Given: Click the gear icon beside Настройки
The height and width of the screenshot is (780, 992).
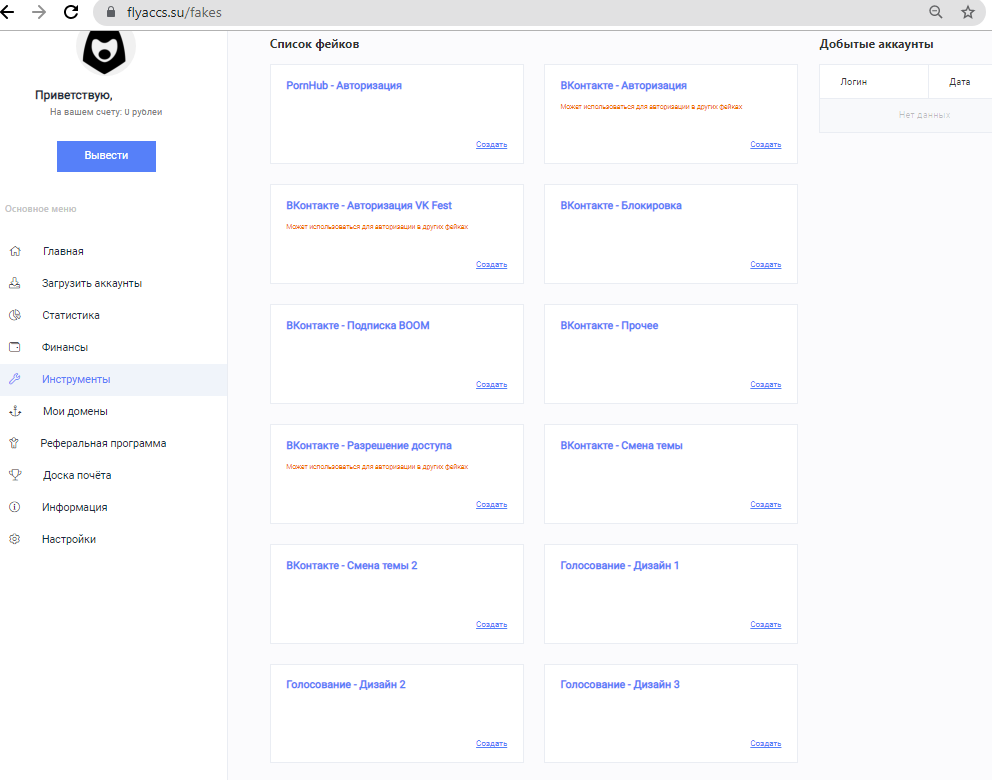Looking at the screenshot, I should click(15, 539).
